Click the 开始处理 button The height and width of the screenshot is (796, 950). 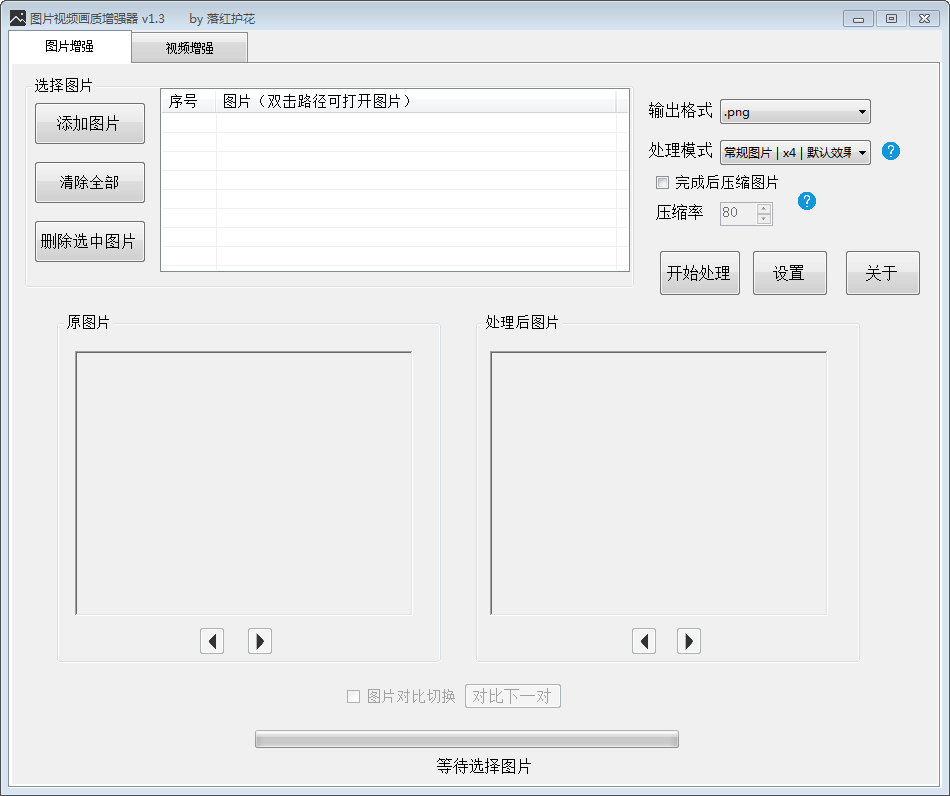click(699, 273)
